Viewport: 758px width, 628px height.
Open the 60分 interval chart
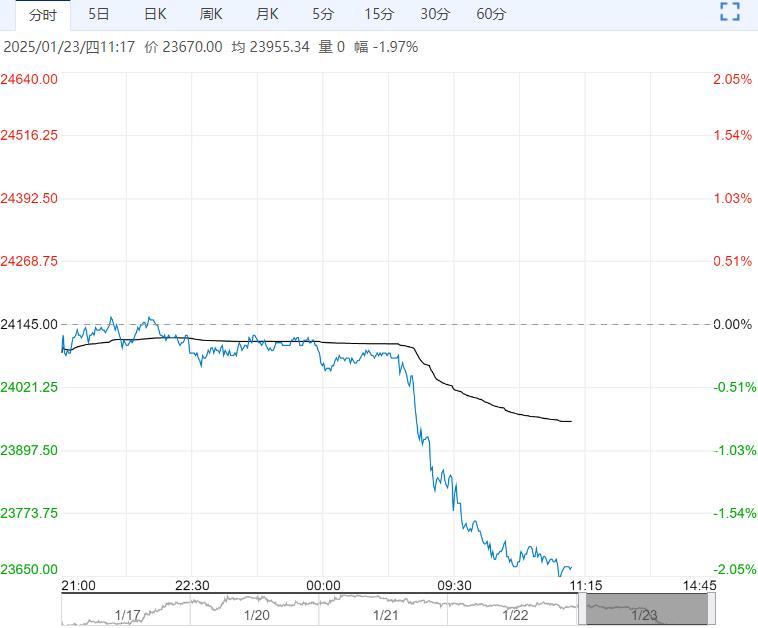491,14
